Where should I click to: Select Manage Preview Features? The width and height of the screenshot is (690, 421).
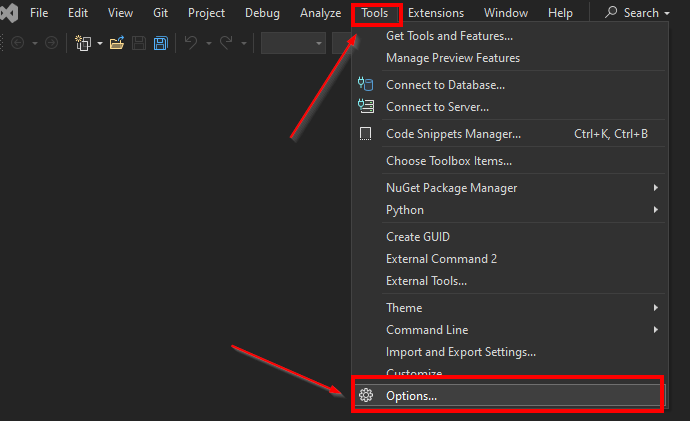click(x=510, y=58)
